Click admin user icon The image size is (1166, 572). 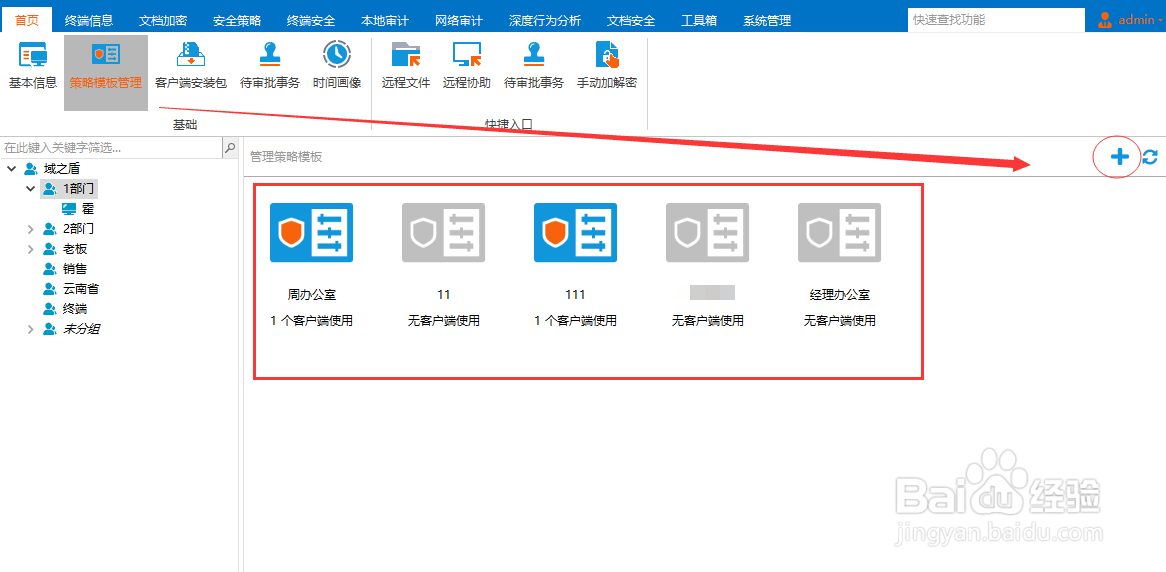1105,20
